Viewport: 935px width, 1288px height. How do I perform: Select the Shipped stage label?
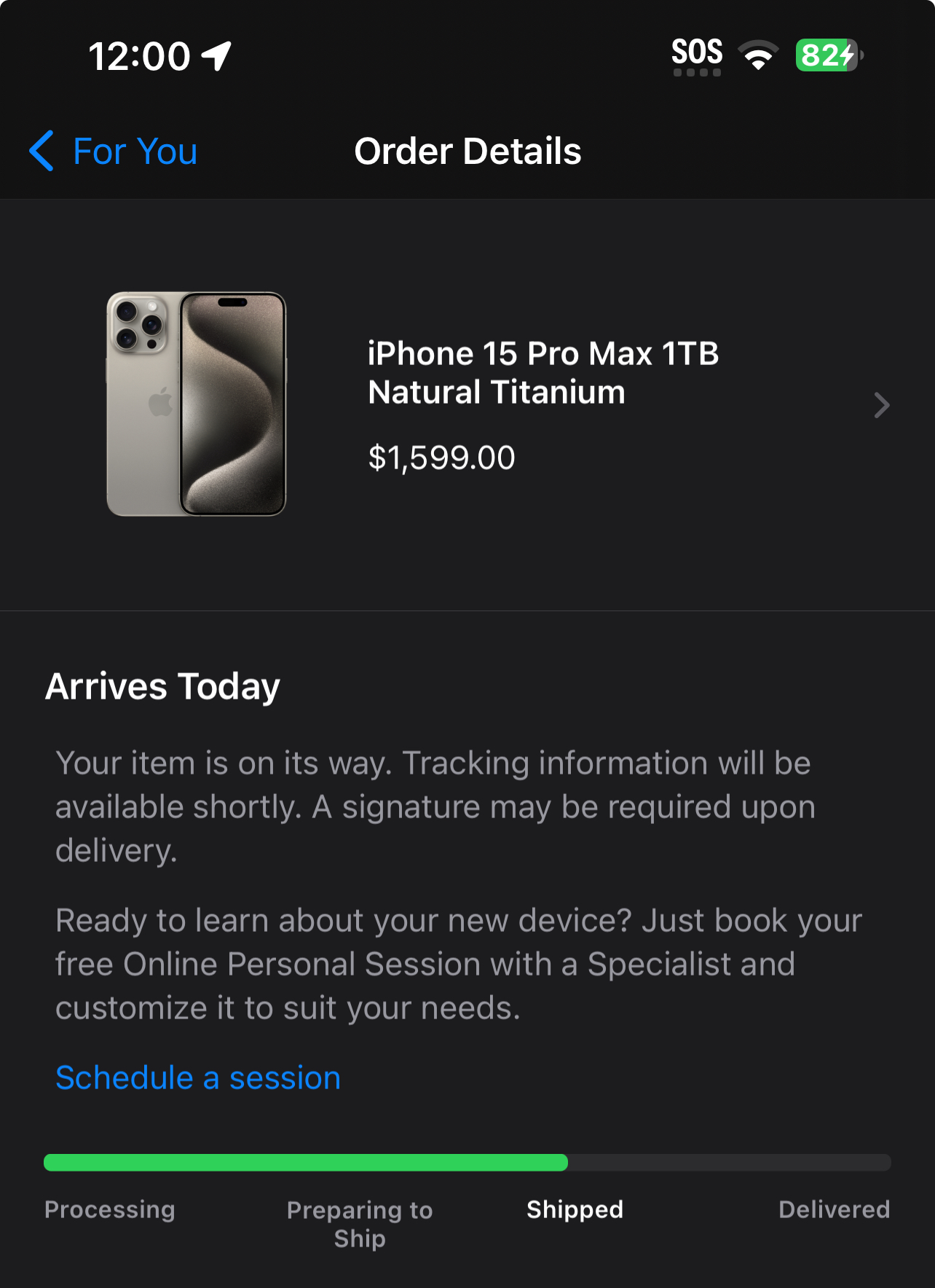tap(575, 1209)
